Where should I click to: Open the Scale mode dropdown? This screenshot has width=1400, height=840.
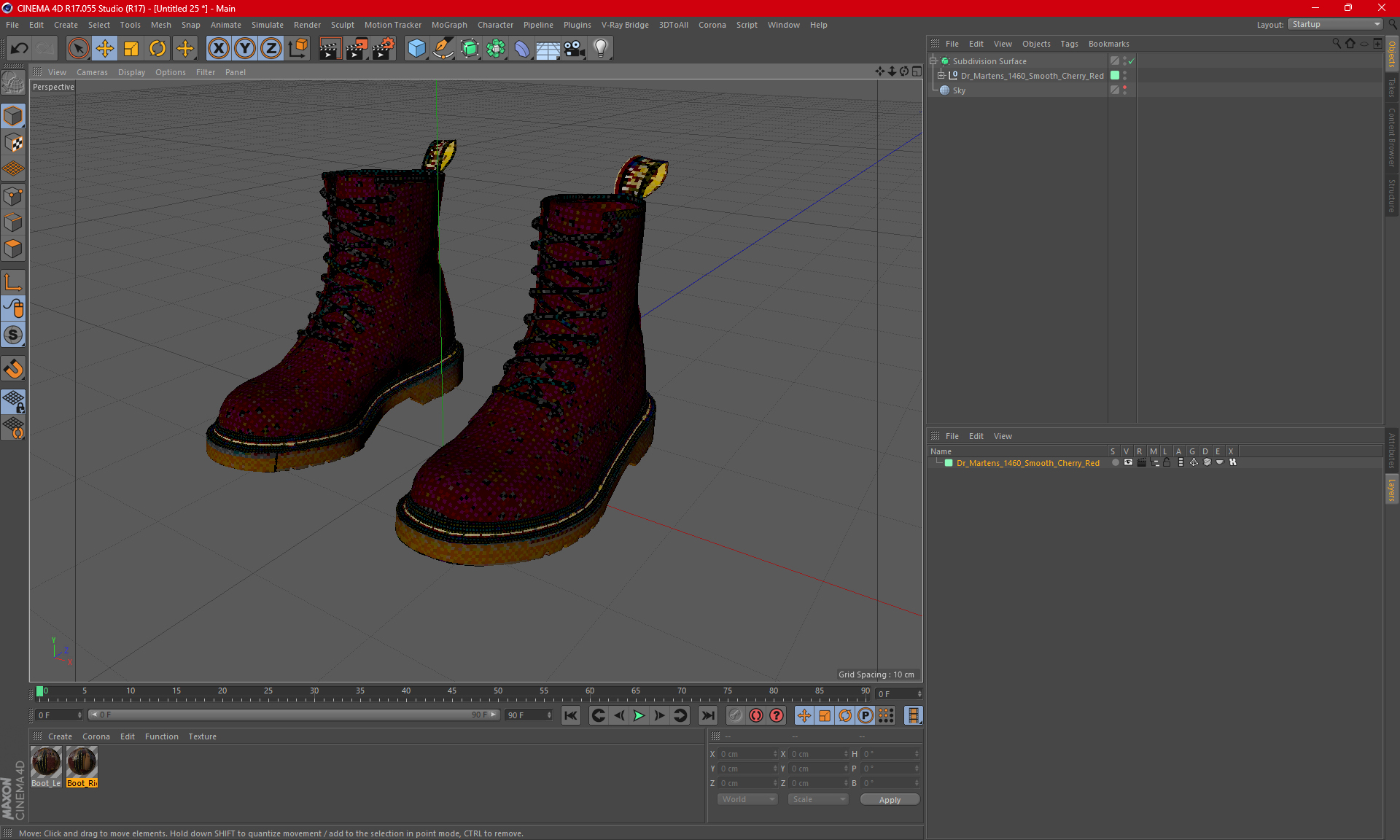coord(818,799)
